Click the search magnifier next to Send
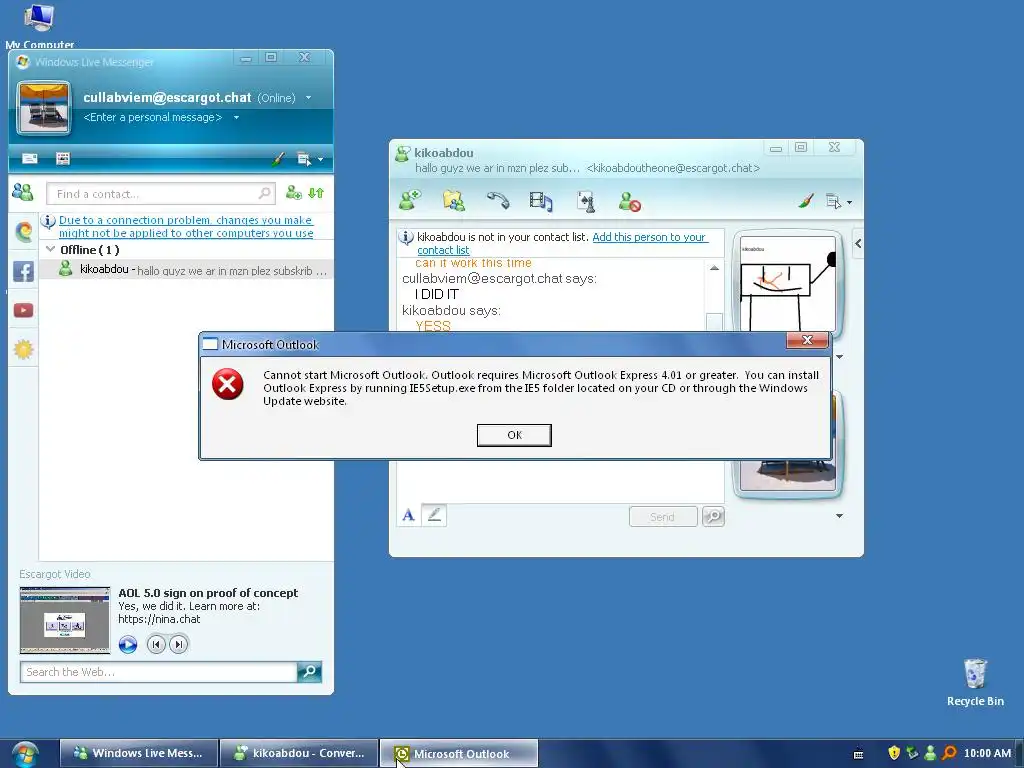 tap(713, 517)
